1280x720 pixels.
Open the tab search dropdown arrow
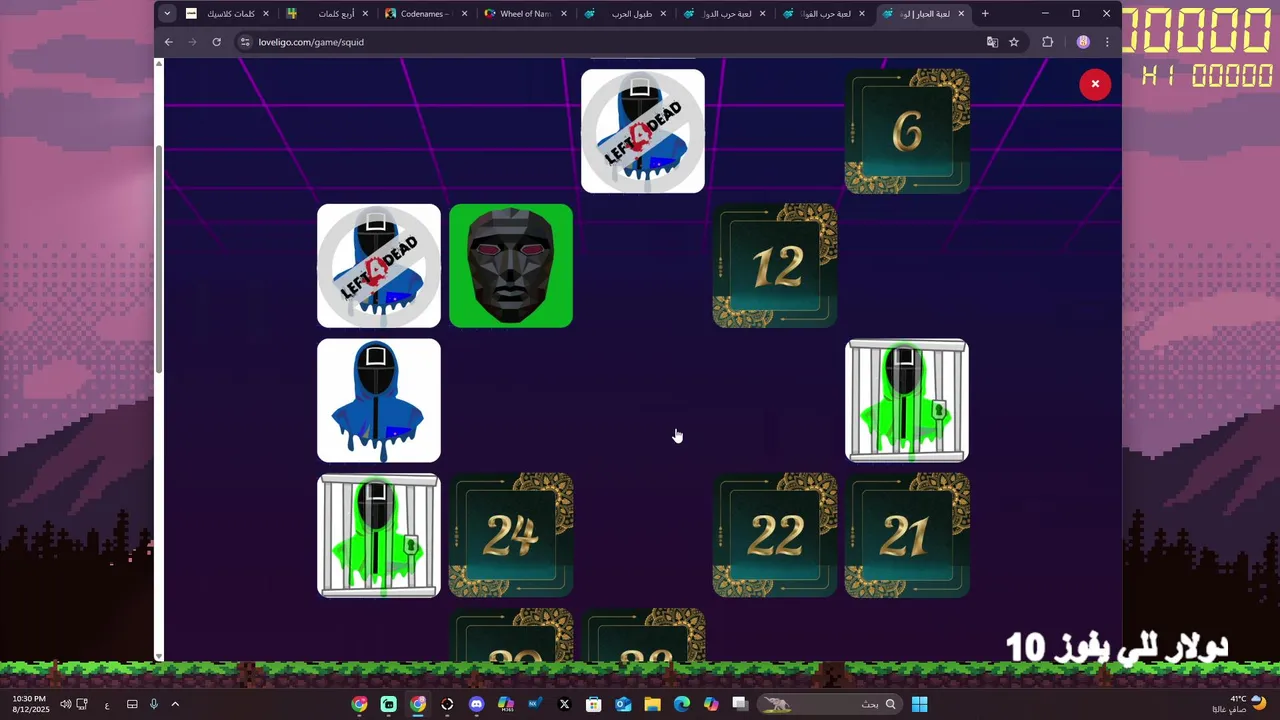click(x=167, y=14)
